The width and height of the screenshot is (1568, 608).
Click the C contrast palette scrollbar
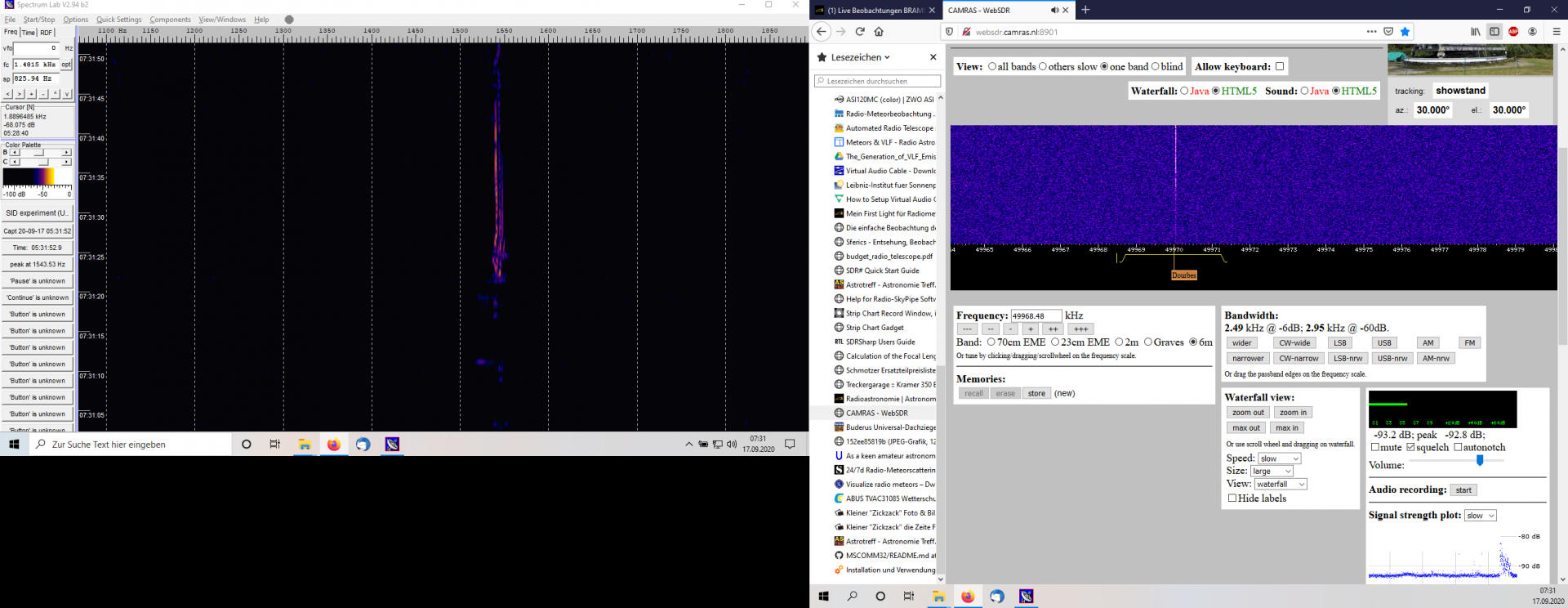point(40,162)
